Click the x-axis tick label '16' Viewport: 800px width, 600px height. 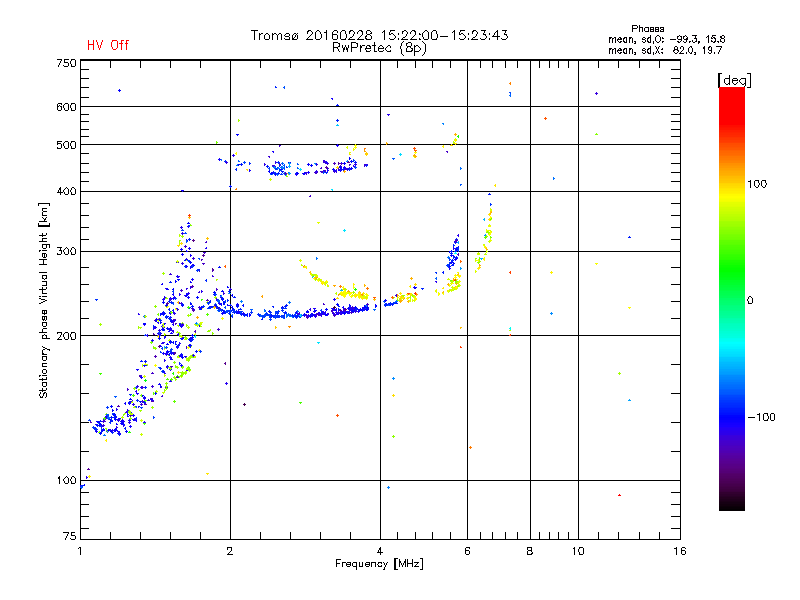coord(680,551)
